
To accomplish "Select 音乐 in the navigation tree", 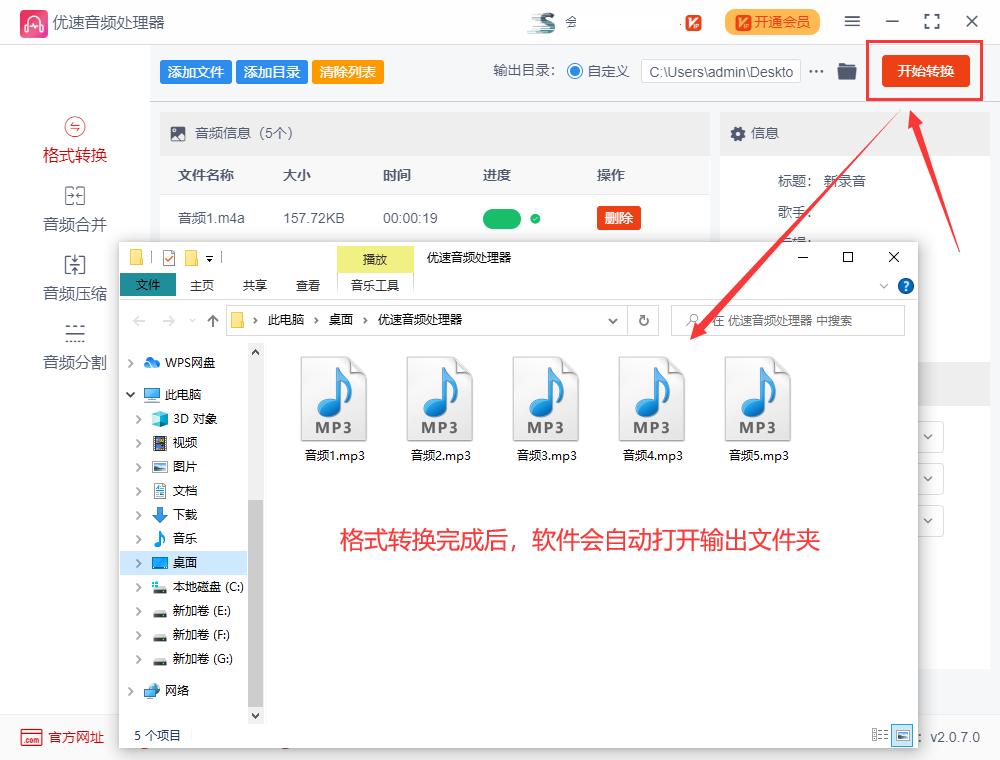I will click(184, 539).
